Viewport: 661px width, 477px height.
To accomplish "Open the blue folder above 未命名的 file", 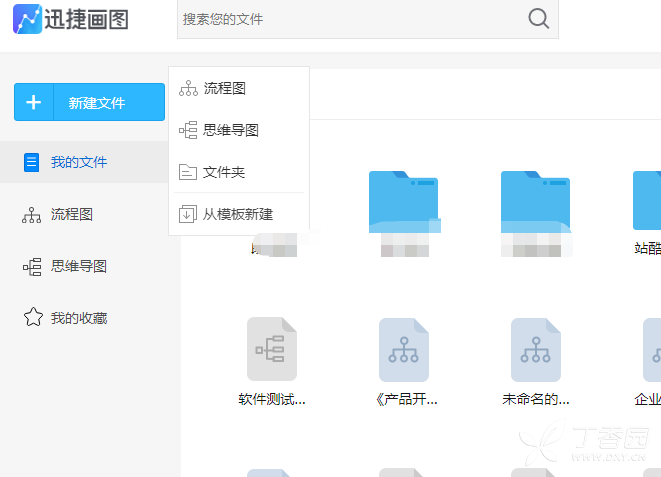I will tap(535, 202).
